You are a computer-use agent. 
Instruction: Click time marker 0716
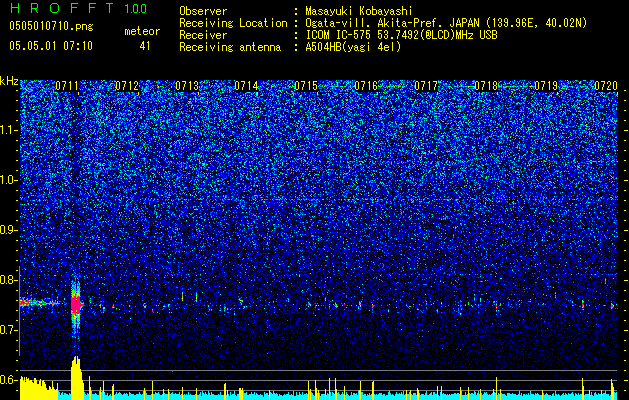[366, 86]
